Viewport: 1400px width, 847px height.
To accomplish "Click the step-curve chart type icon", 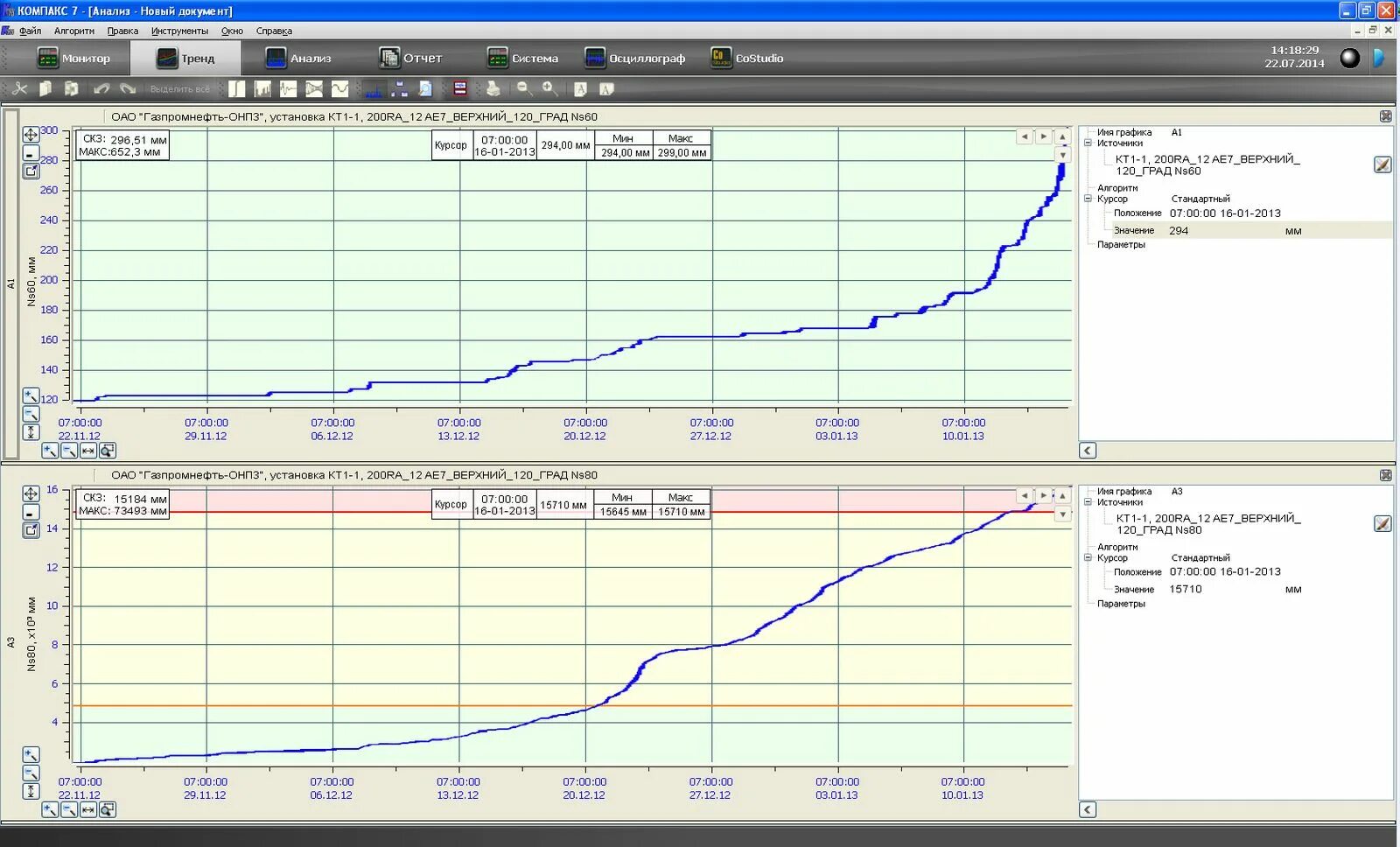I will tap(237, 88).
